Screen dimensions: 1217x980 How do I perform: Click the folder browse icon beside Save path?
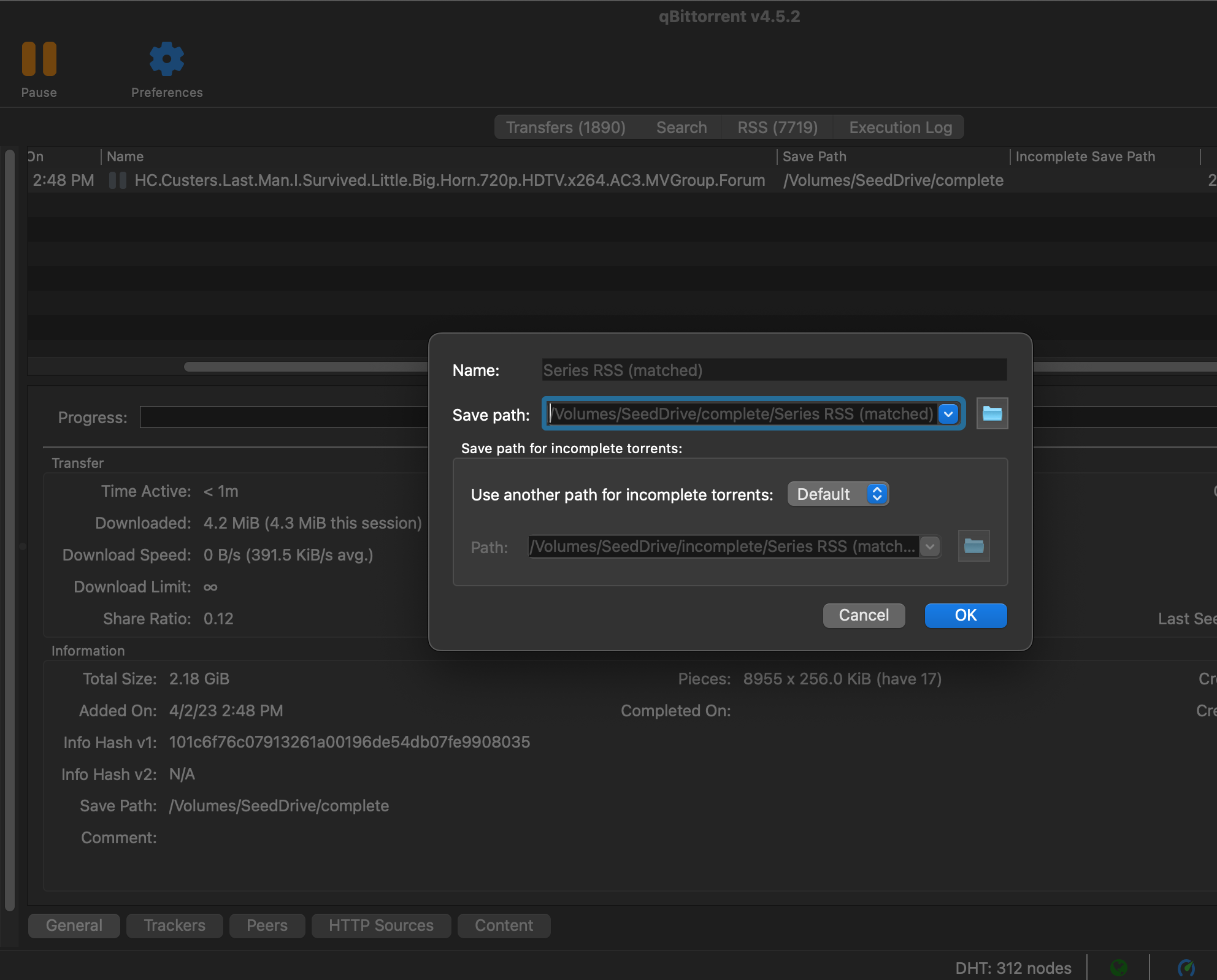tap(991, 413)
